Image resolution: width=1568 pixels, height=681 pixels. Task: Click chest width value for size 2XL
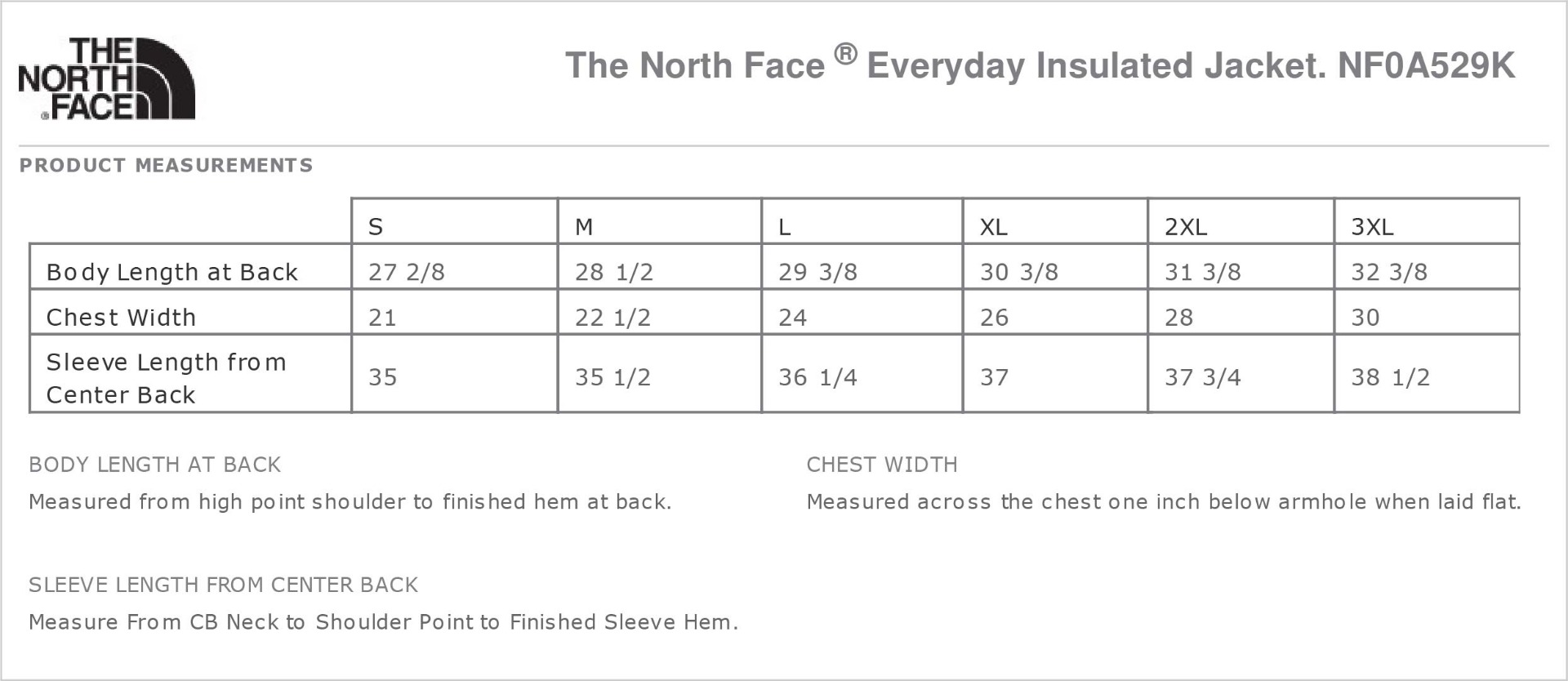coord(1178,317)
